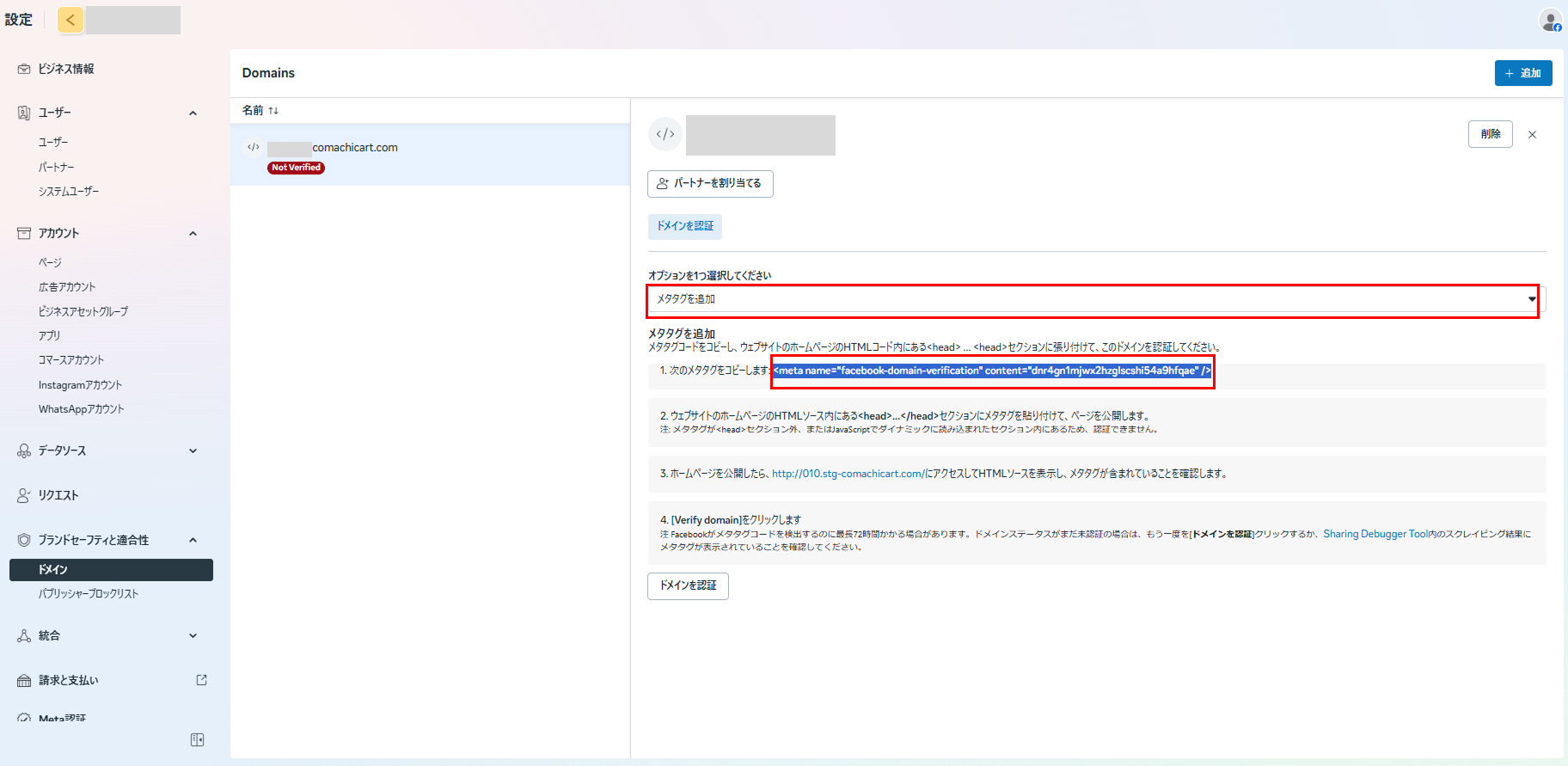
Task: Click the ブランドセーフティと適合性 shield icon
Action: point(24,540)
